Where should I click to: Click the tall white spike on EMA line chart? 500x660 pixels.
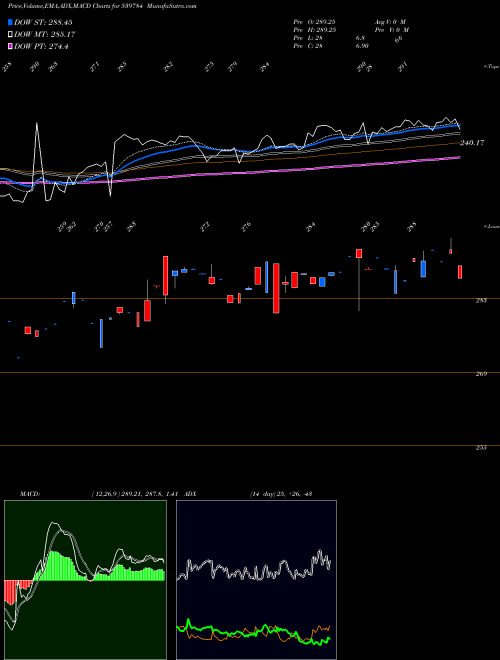(x=37, y=154)
